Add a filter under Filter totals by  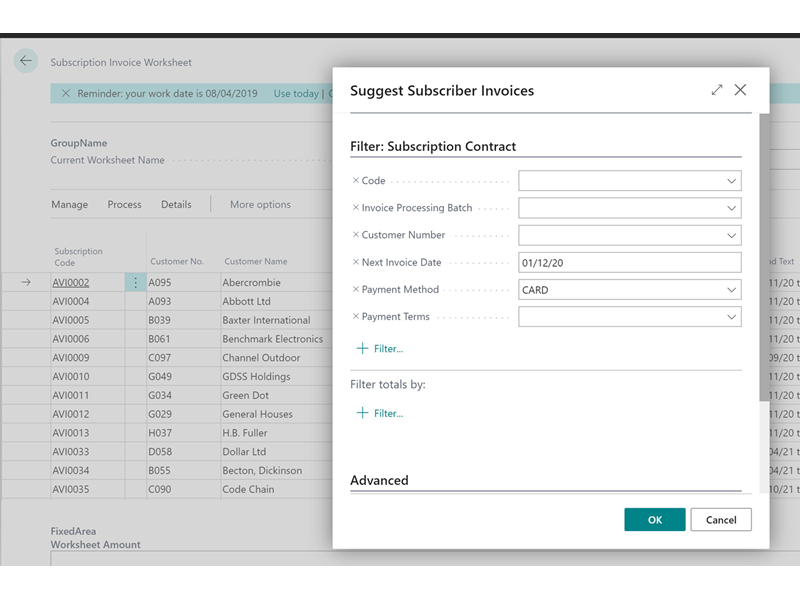pos(379,413)
